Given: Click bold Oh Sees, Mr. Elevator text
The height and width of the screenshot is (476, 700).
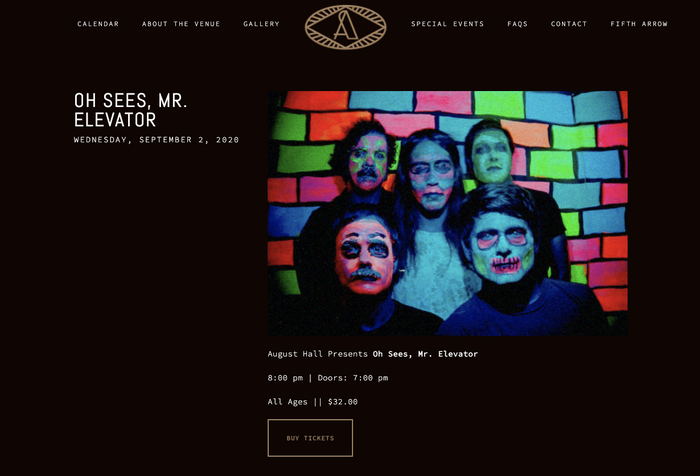Looking at the screenshot, I should coord(425,354).
